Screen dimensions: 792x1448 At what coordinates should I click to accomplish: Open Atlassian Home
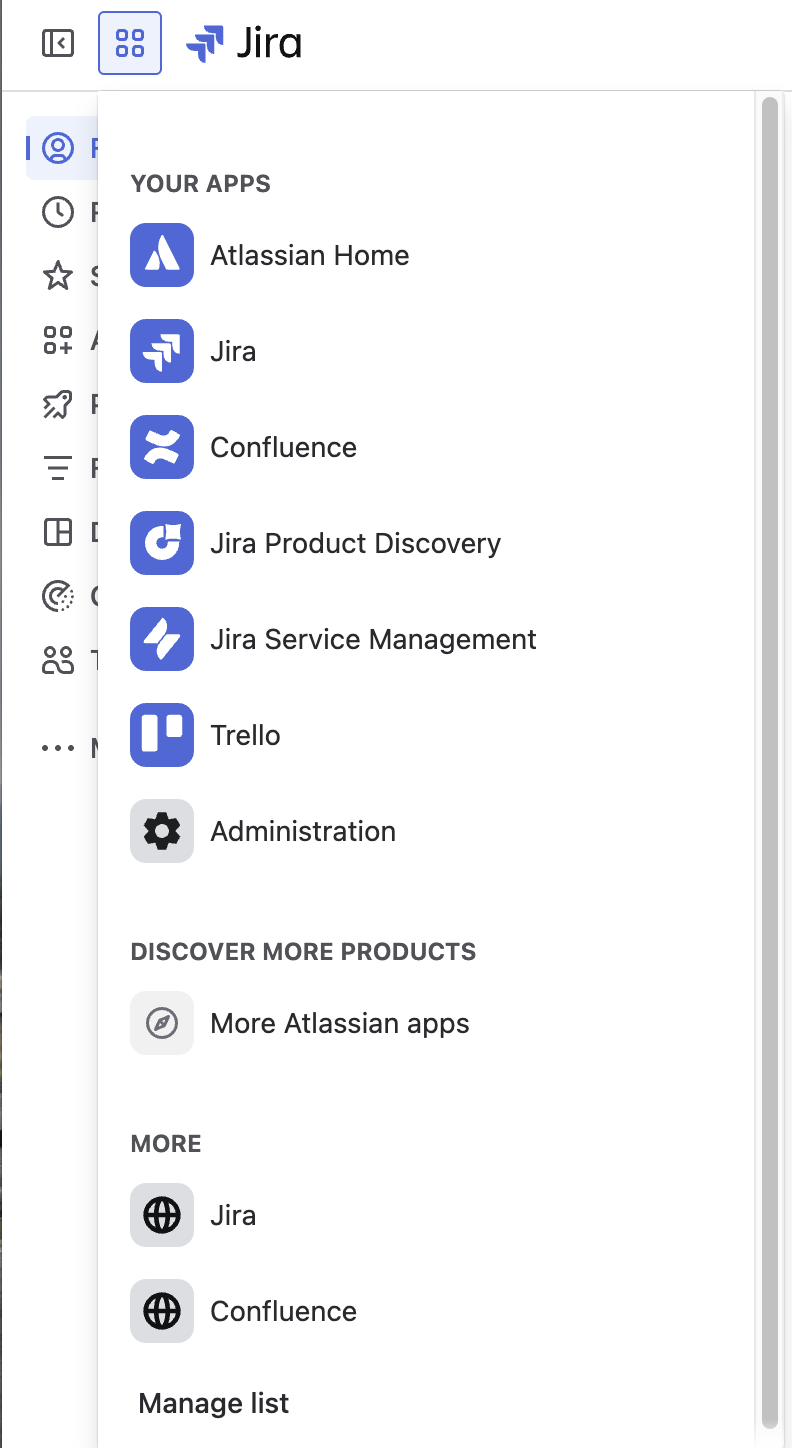308,255
